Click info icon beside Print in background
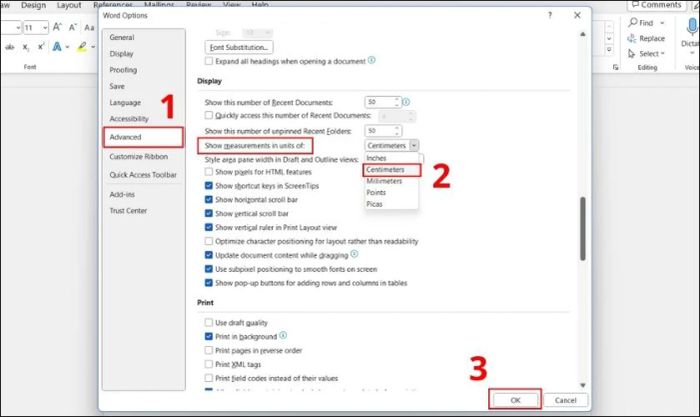Viewport: 700px width, 417px height. 283,335
